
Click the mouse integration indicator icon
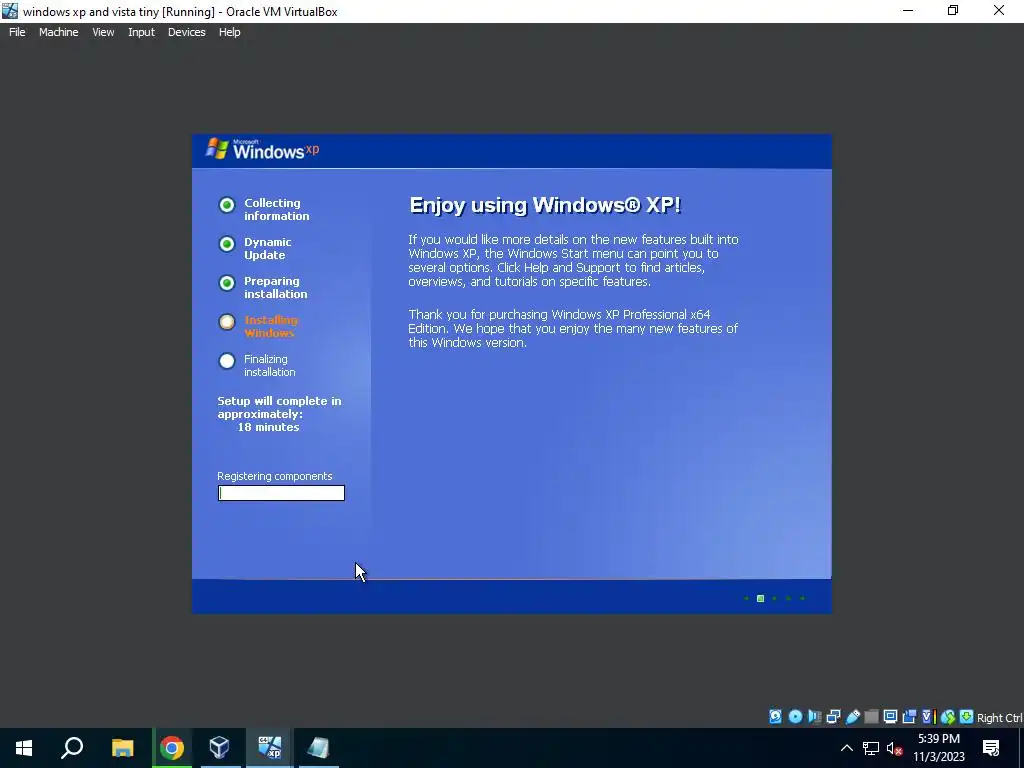pos(948,716)
